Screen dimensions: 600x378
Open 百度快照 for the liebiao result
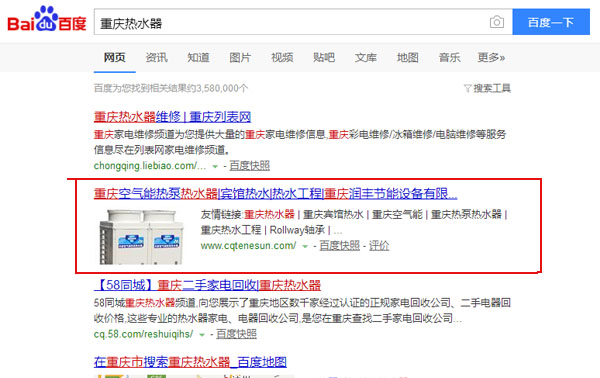pos(249,166)
